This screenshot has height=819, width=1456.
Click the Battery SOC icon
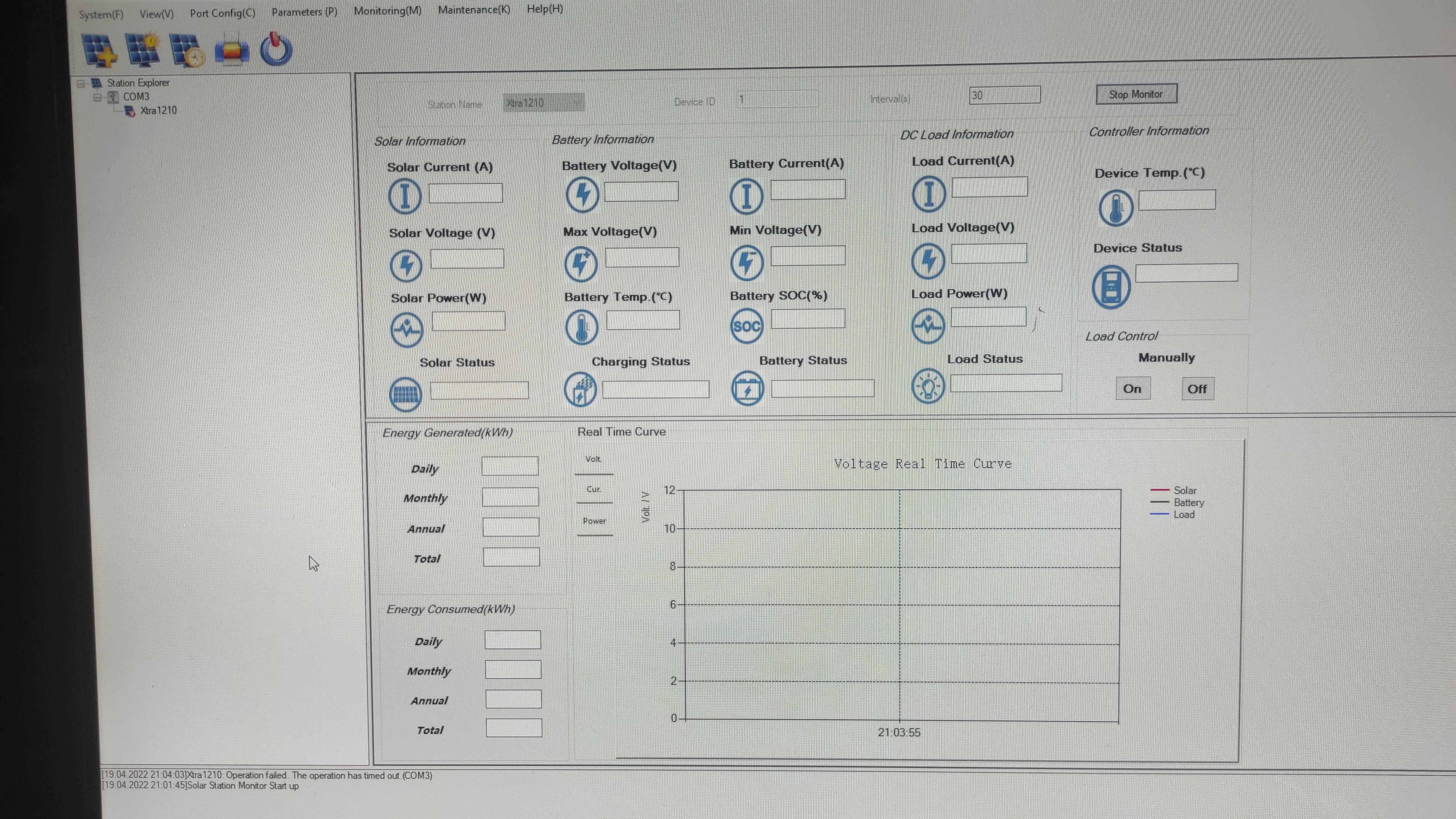pyautogui.click(x=746, y=326)
